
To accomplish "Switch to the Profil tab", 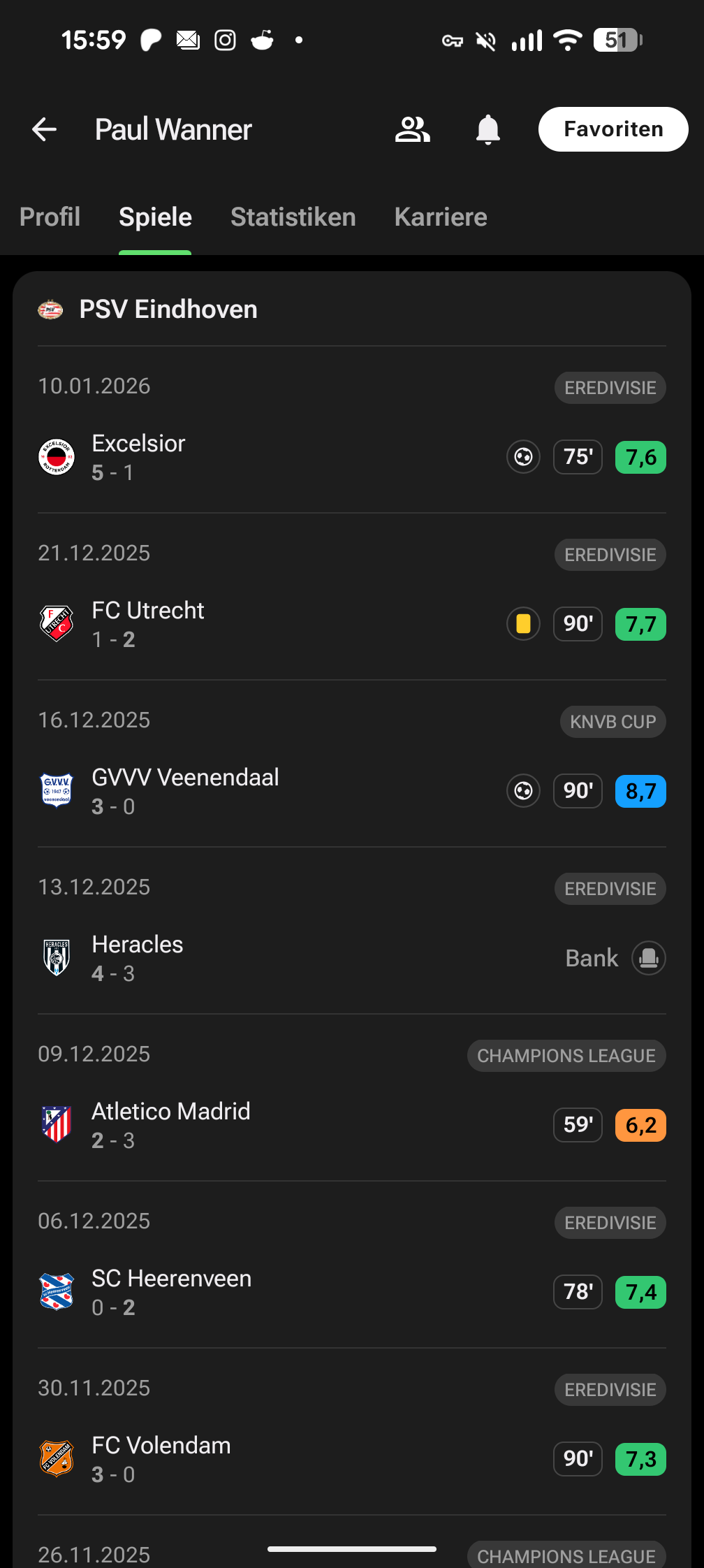I will click(x=50, y=217).
